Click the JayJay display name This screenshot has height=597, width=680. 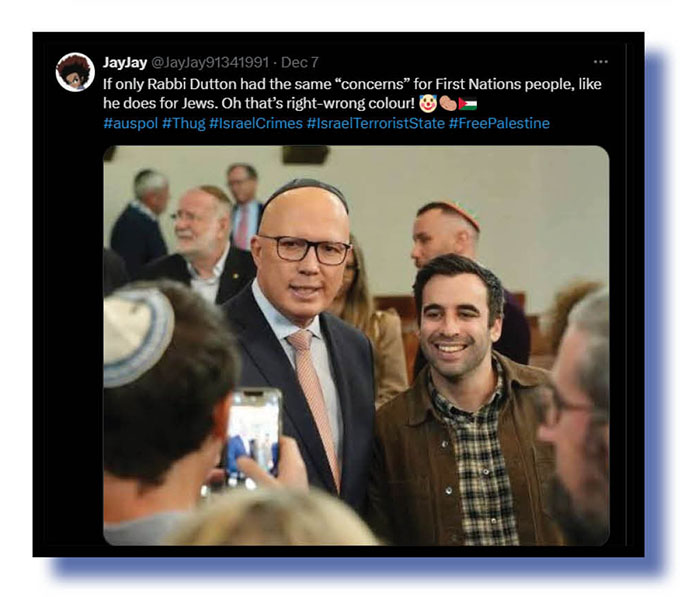tap(125, 62)
